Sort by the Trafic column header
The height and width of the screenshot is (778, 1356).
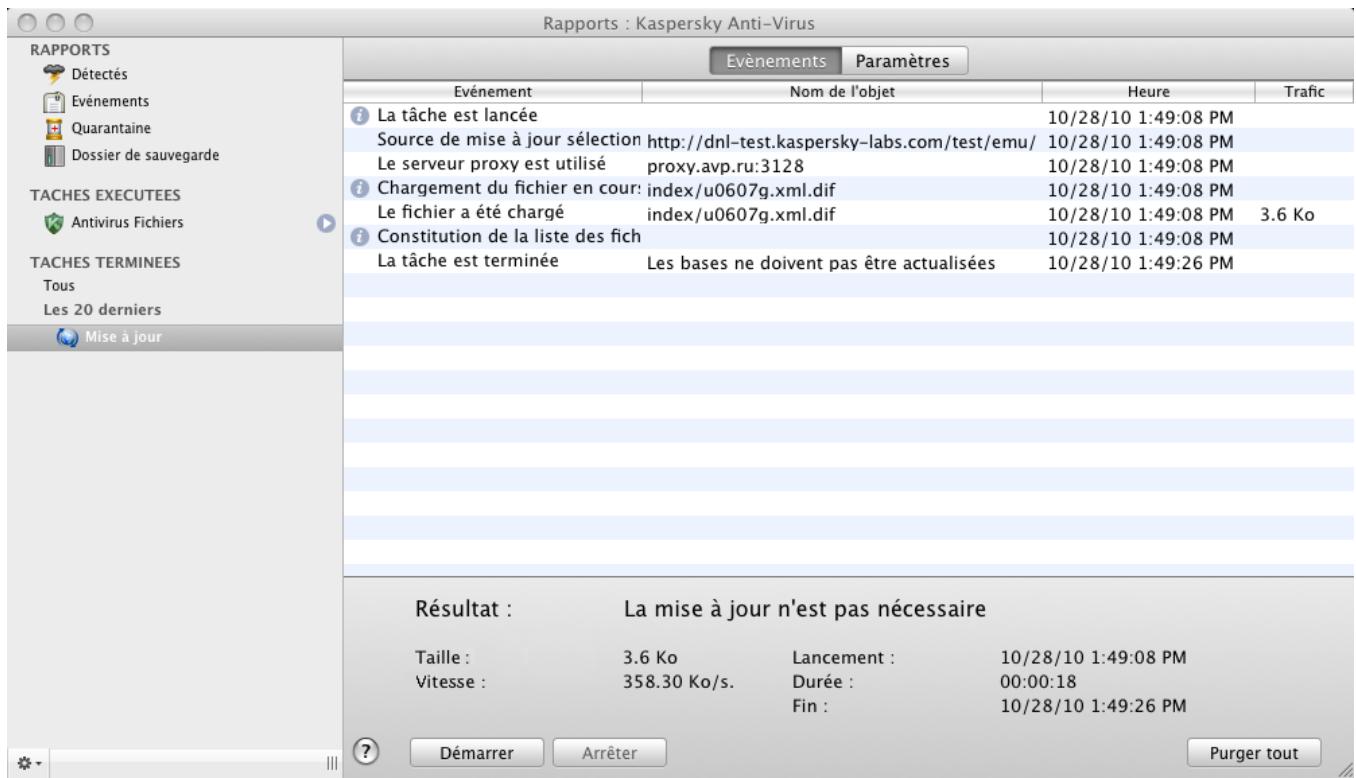1304,91
